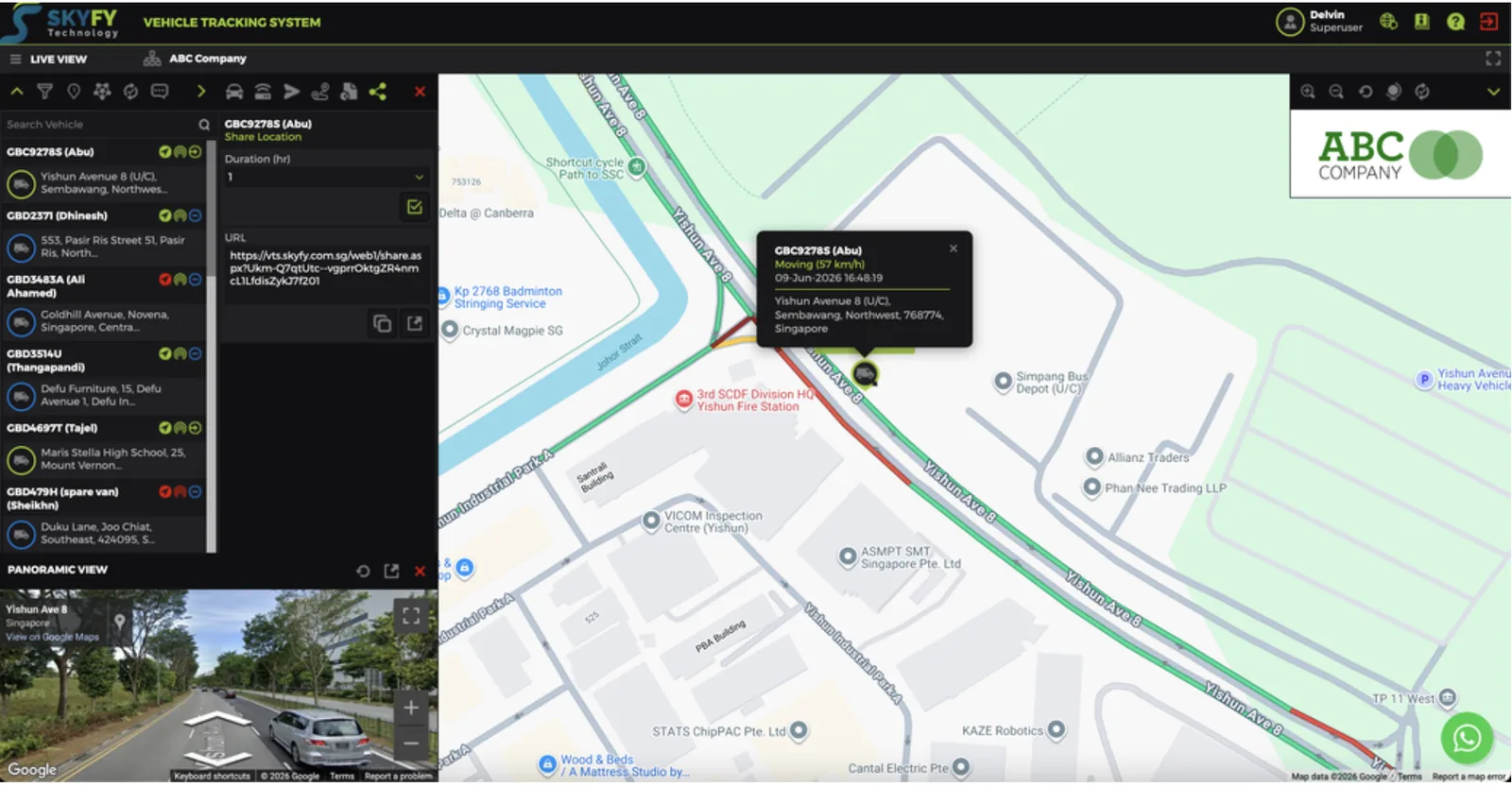This screenshot has height=787, width=1512.
Task: Click the signal status icon for GBC9278S
Action: pos(180,152)
